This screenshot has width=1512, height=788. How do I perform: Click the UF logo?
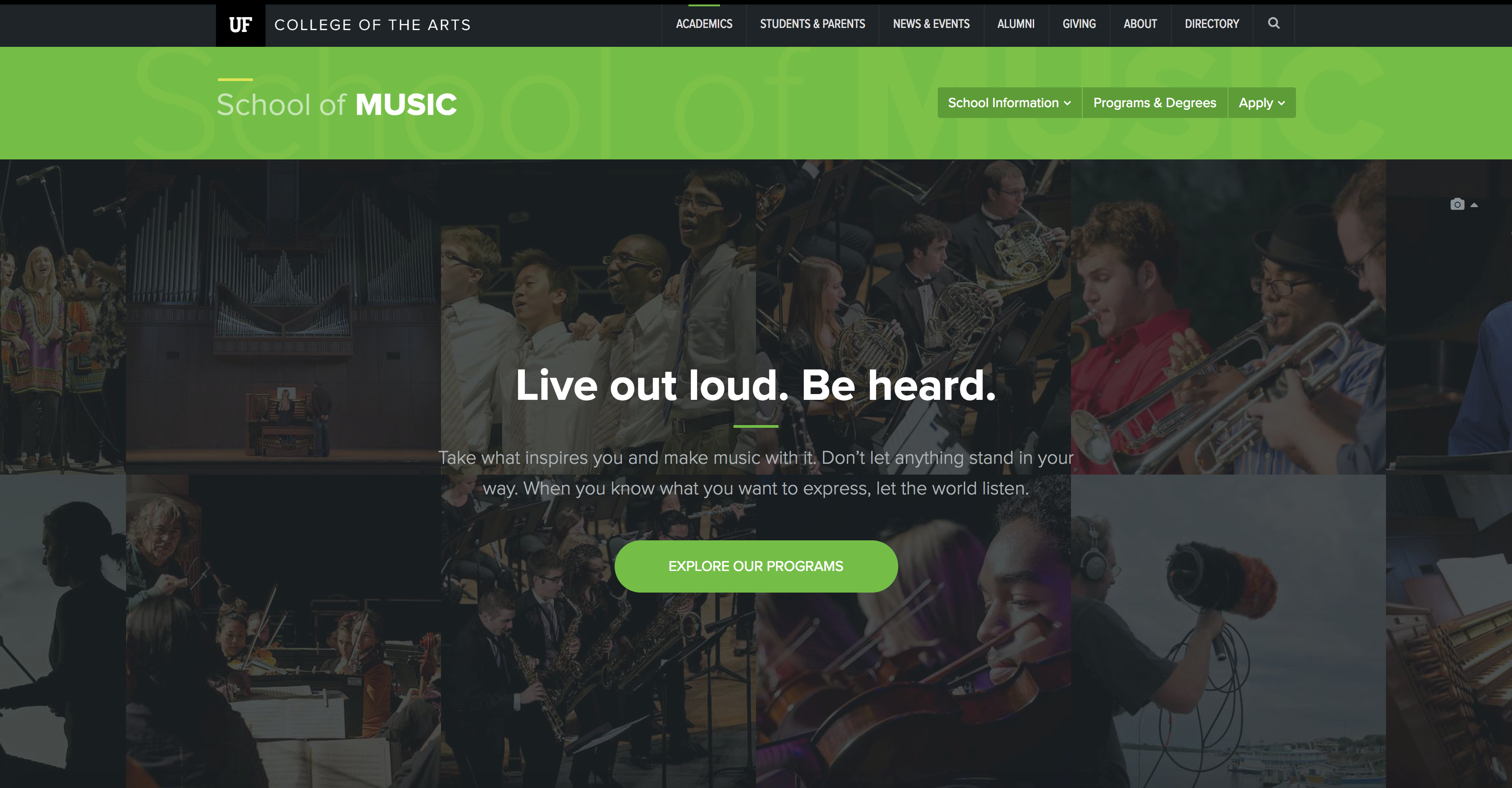241,25
